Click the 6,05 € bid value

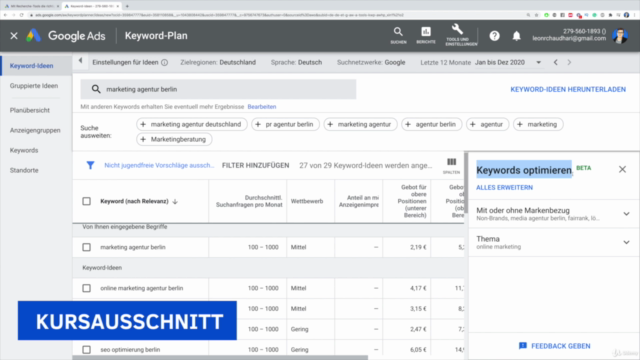(418, 349)
